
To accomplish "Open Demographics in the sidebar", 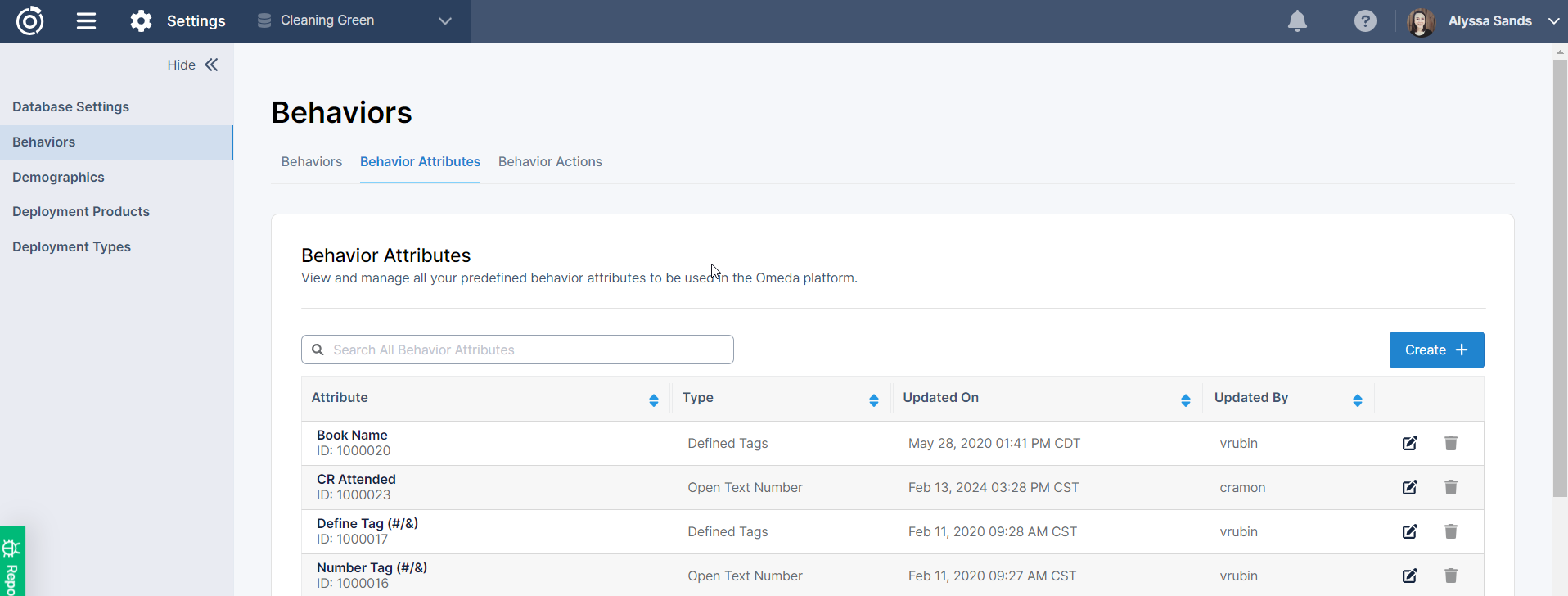I will pyautogui.click(x=58, y=177).
